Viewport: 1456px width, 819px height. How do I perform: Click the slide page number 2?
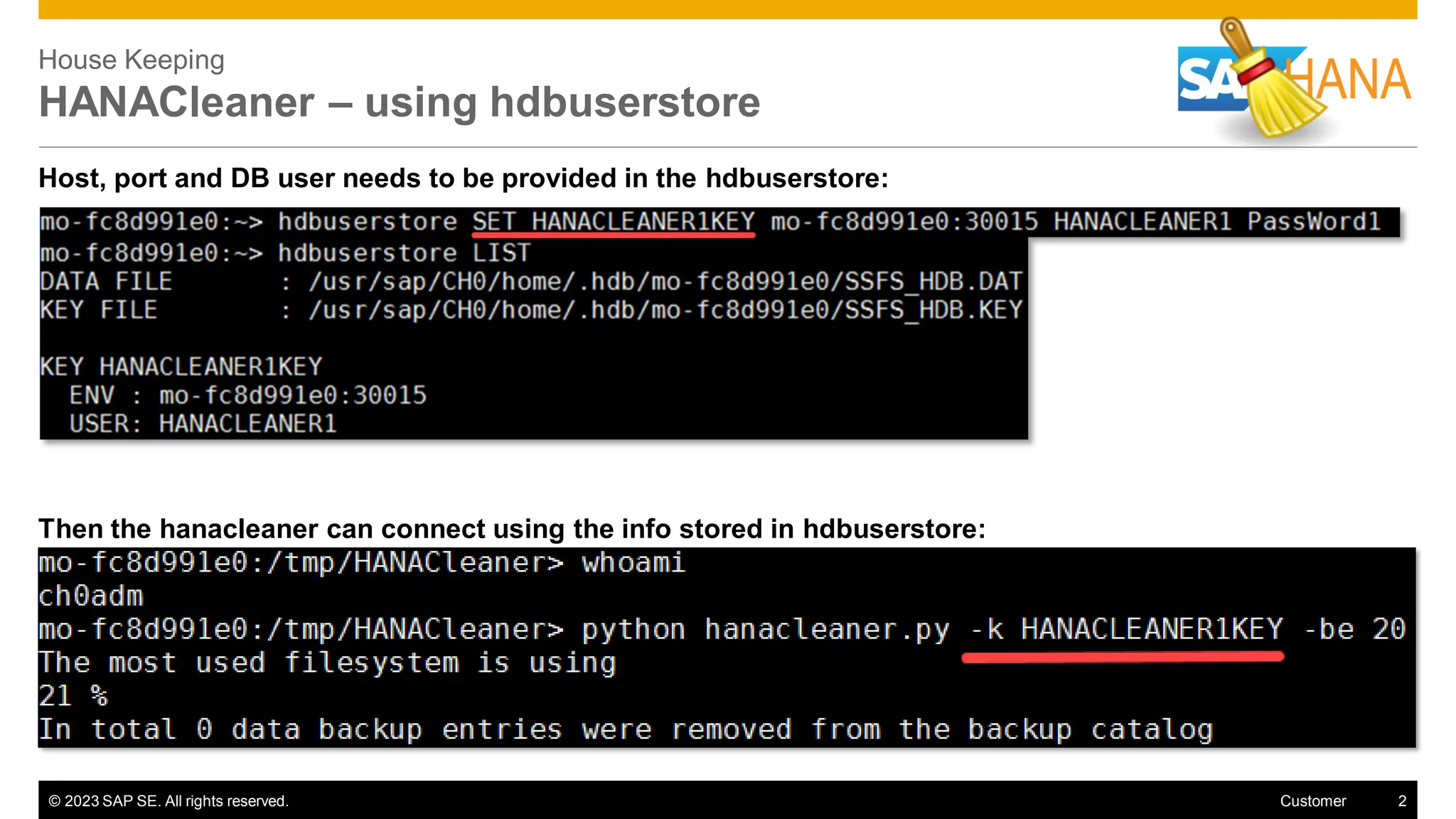1402,801
